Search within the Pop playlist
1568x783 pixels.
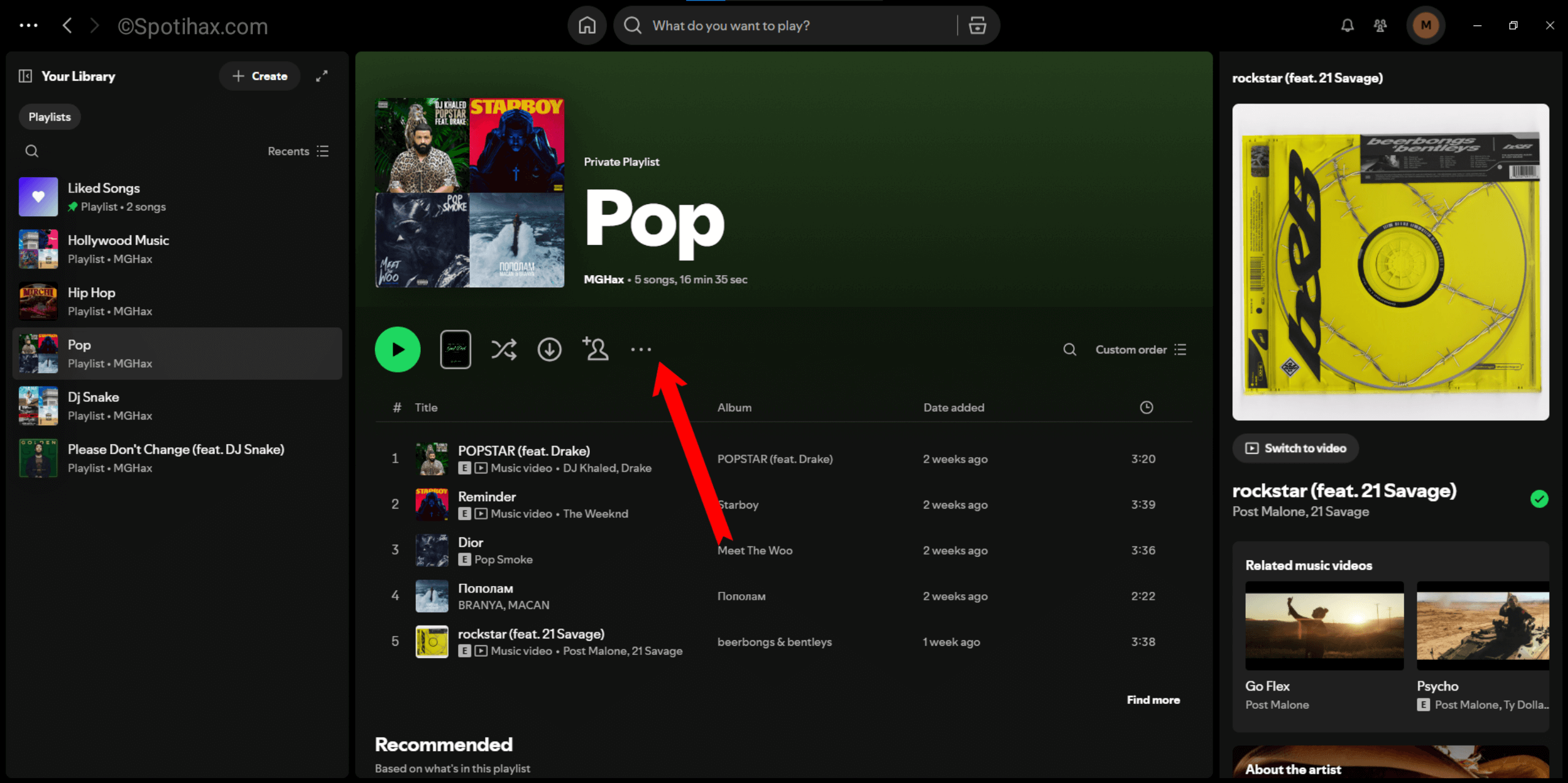pos(1069,349)
